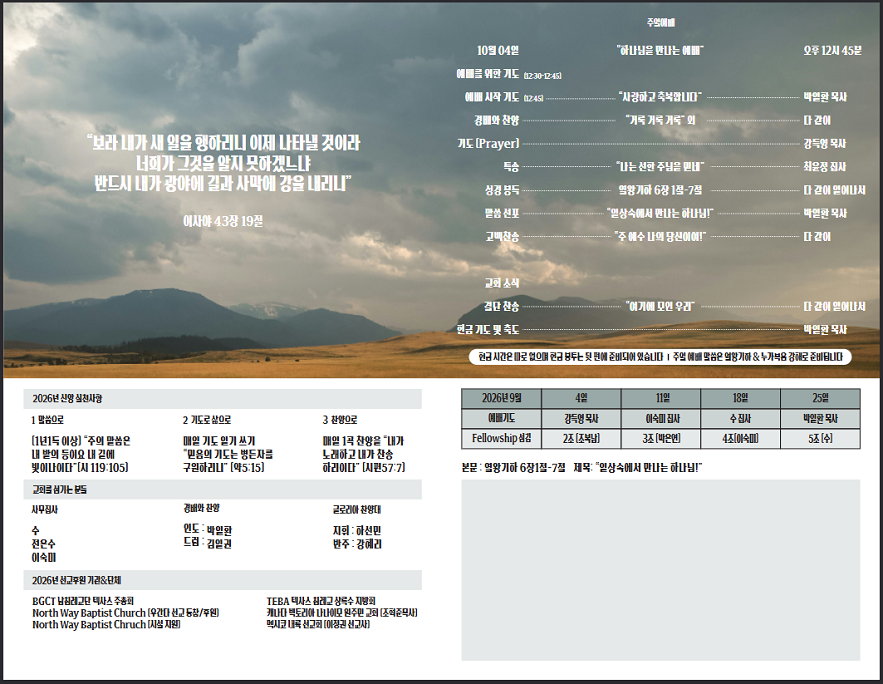Viewport: 883px width, 684px height.
Task: Click the "교회를 섬기는 분들" section header
Action: coord(222,490)
